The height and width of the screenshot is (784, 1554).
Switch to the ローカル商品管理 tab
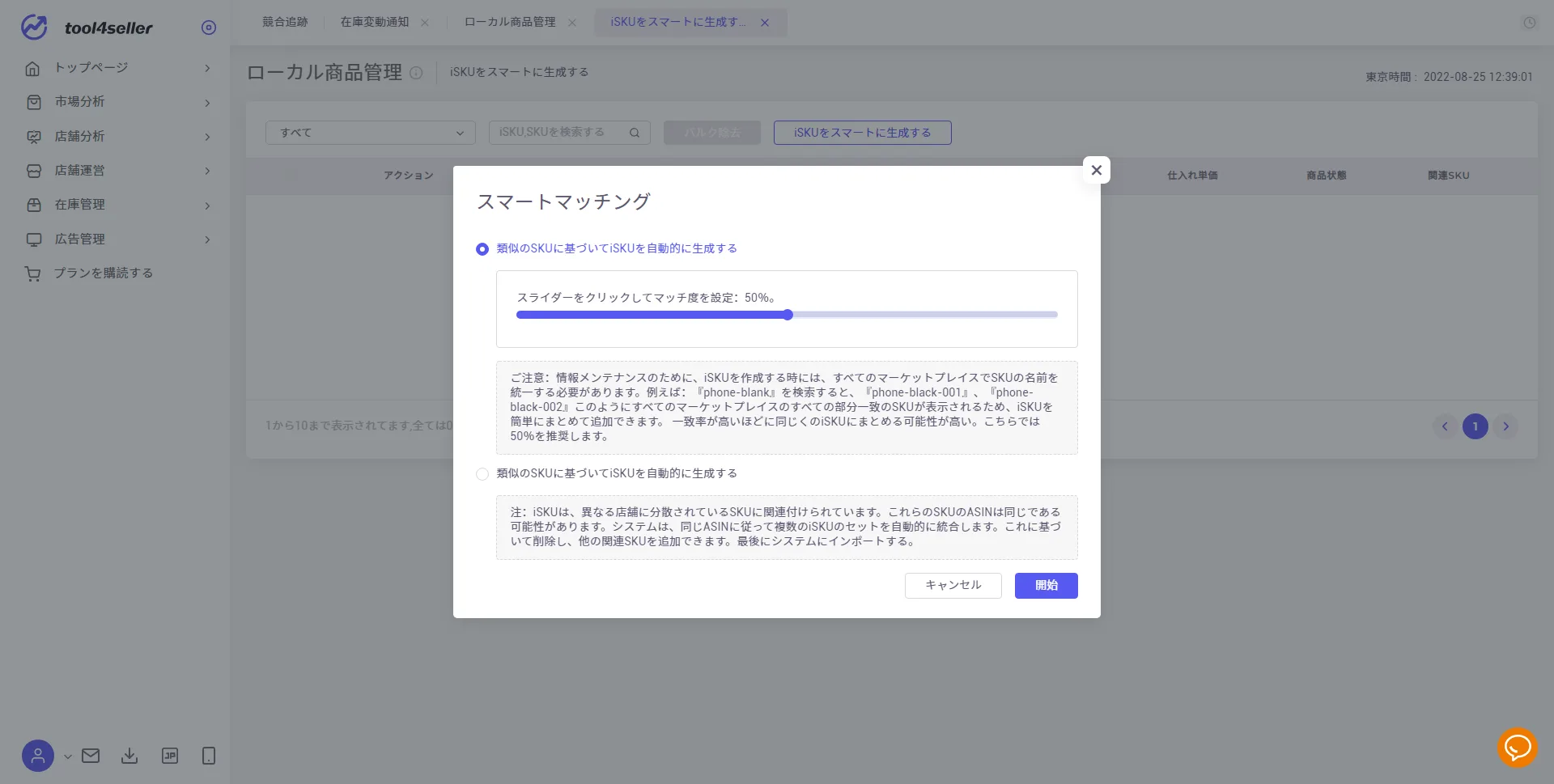(510, 22)
